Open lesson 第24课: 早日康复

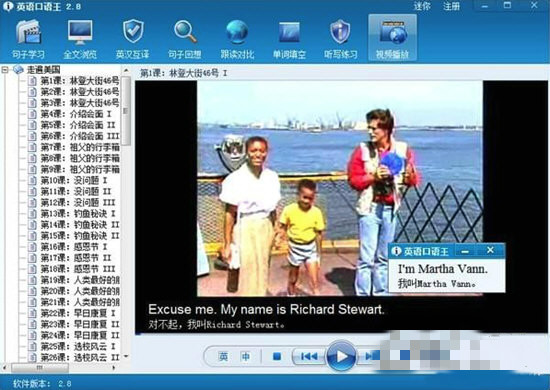(x=80, y=335)
